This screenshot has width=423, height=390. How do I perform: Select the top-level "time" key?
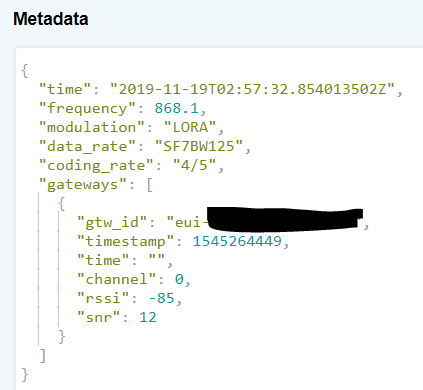(x=65, y=89)
